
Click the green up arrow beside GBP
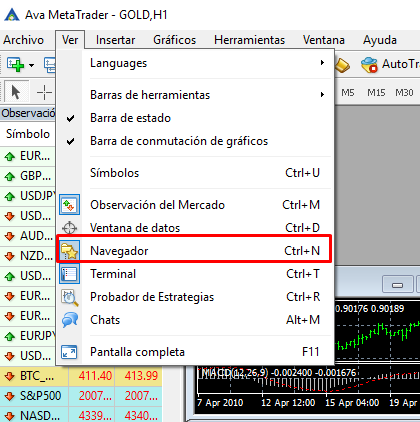pos(10,176)
